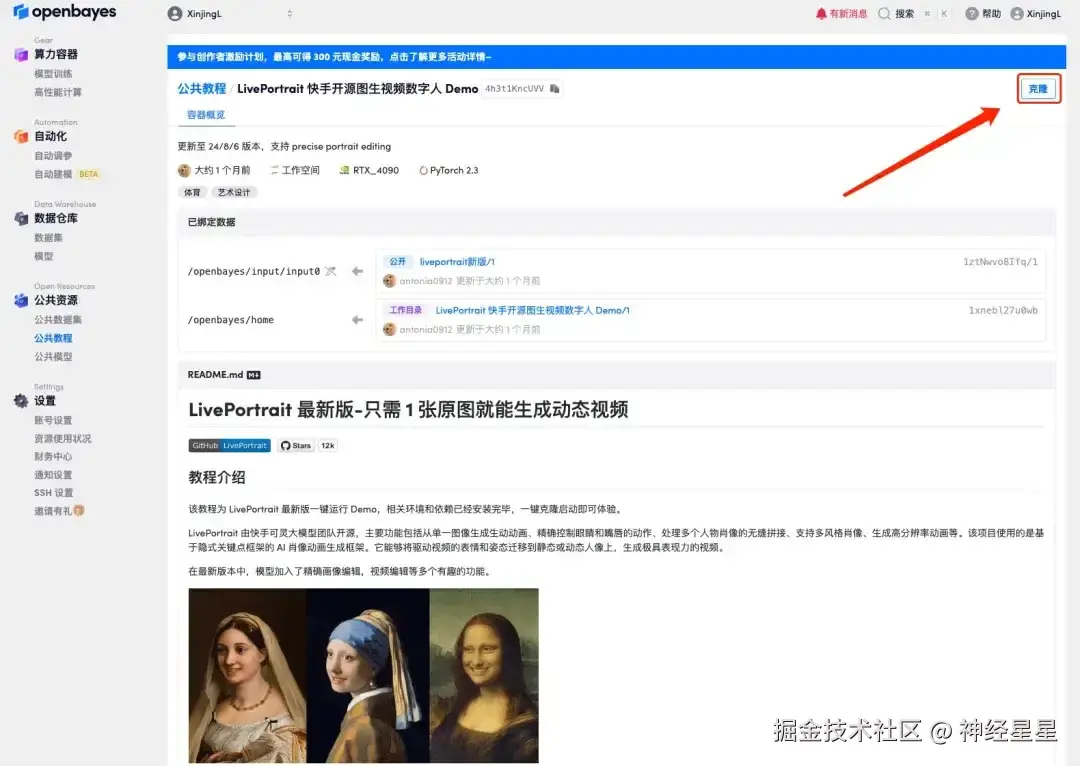Open the 设置 gear icon
The height and width of the screenshot is (766, 1080).
click(21, 401)
